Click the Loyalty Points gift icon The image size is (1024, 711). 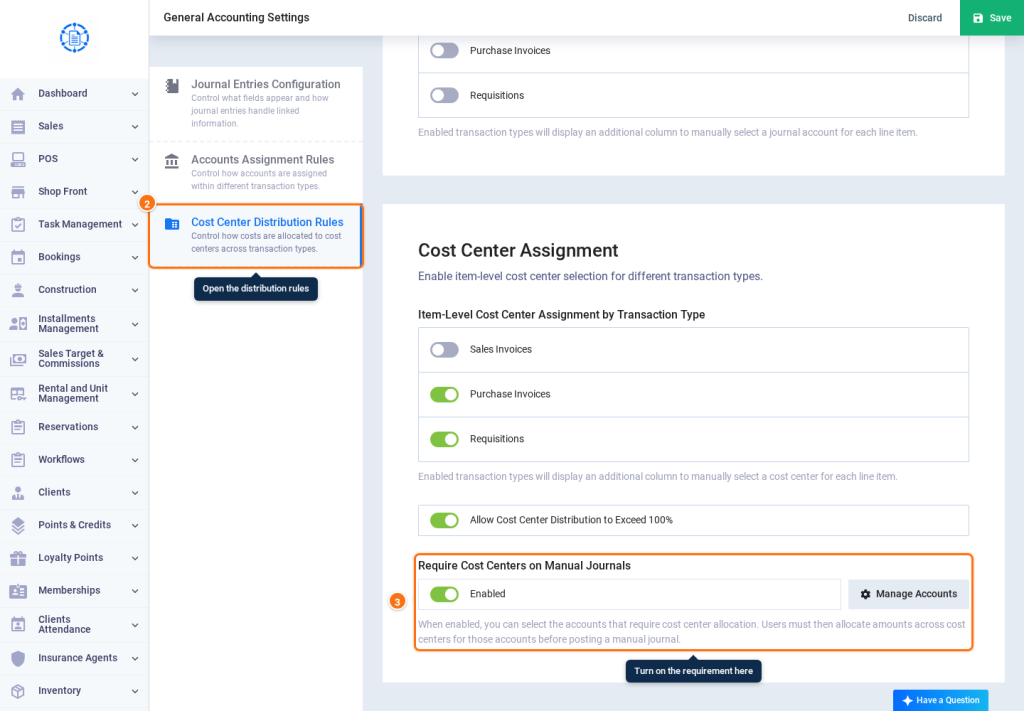tap(18, 558)
